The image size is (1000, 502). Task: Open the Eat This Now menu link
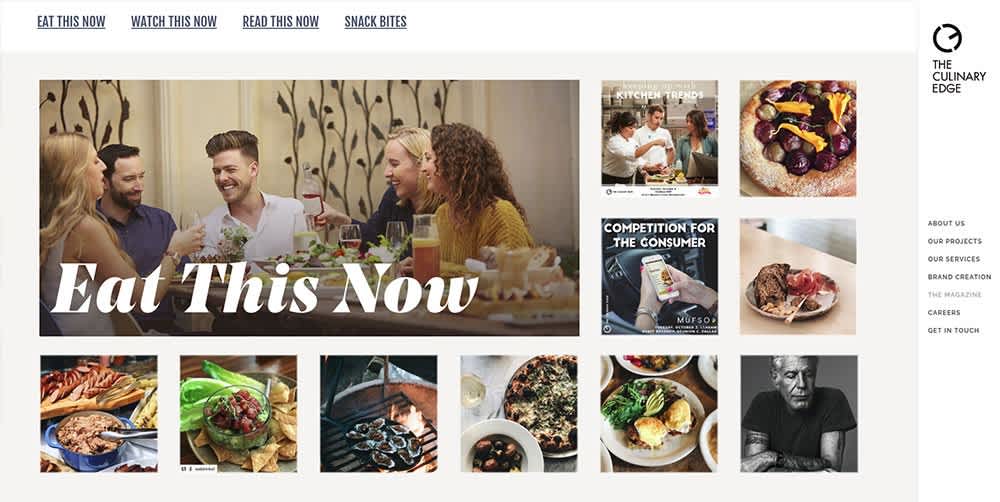tap(71, 22)
